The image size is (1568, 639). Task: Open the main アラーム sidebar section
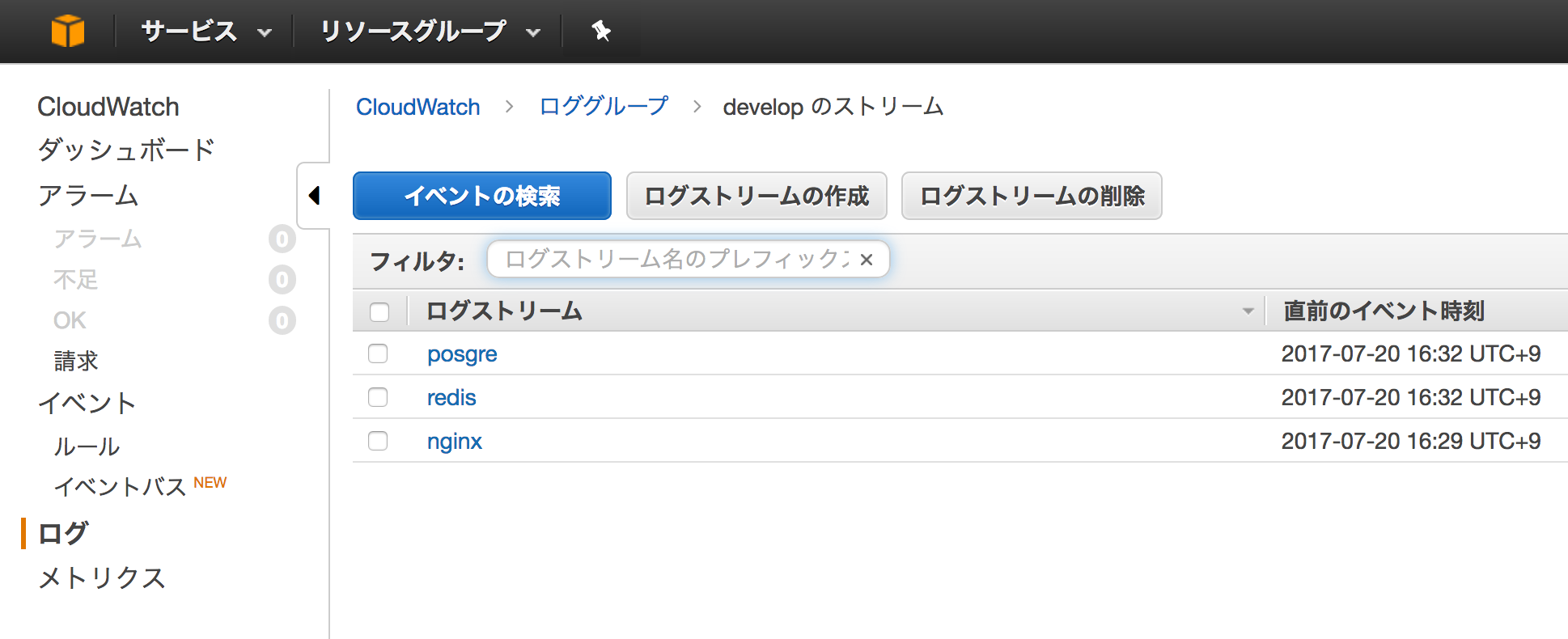point(88,195)
